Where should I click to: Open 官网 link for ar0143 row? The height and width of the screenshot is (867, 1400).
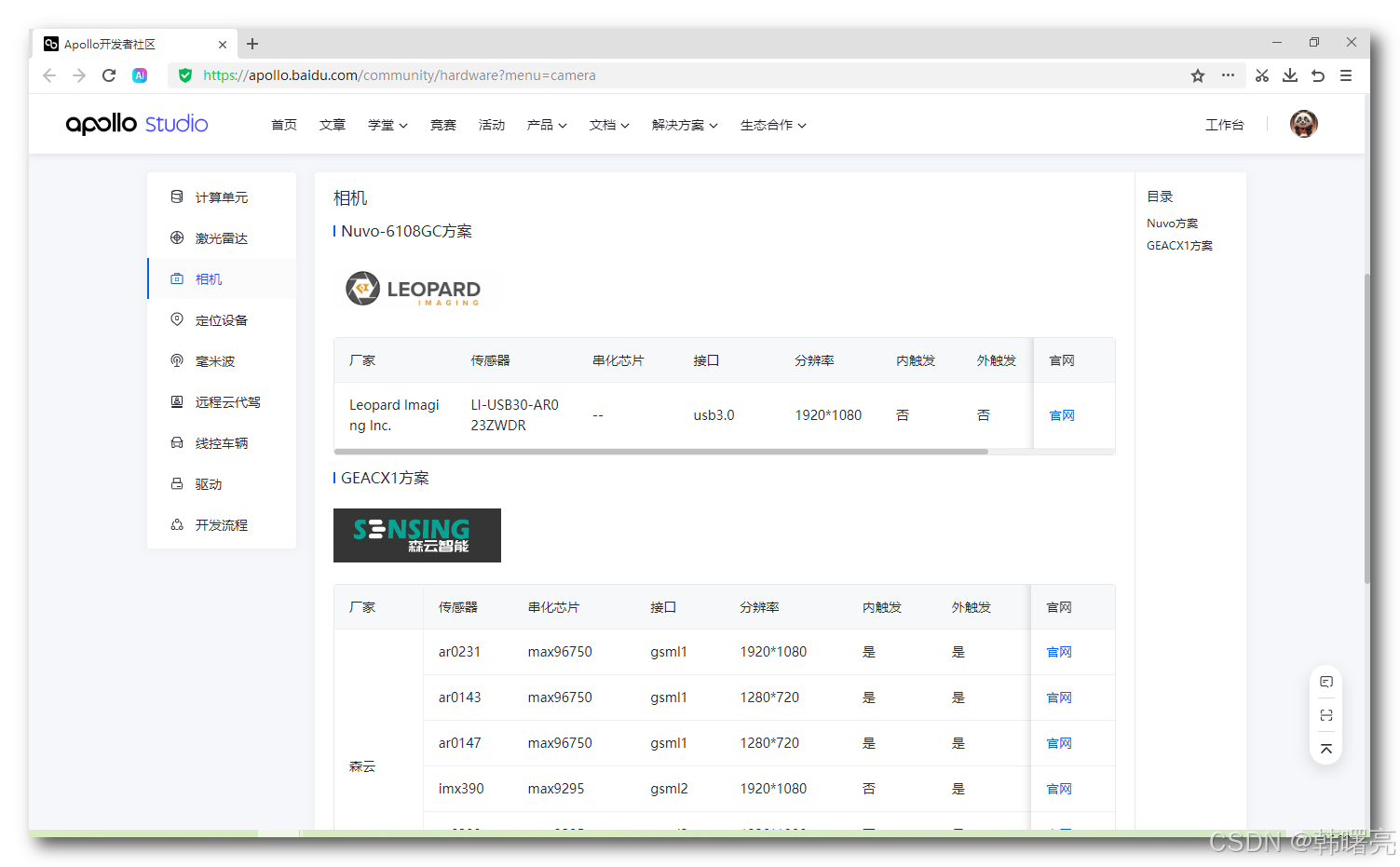[1059, 698]
